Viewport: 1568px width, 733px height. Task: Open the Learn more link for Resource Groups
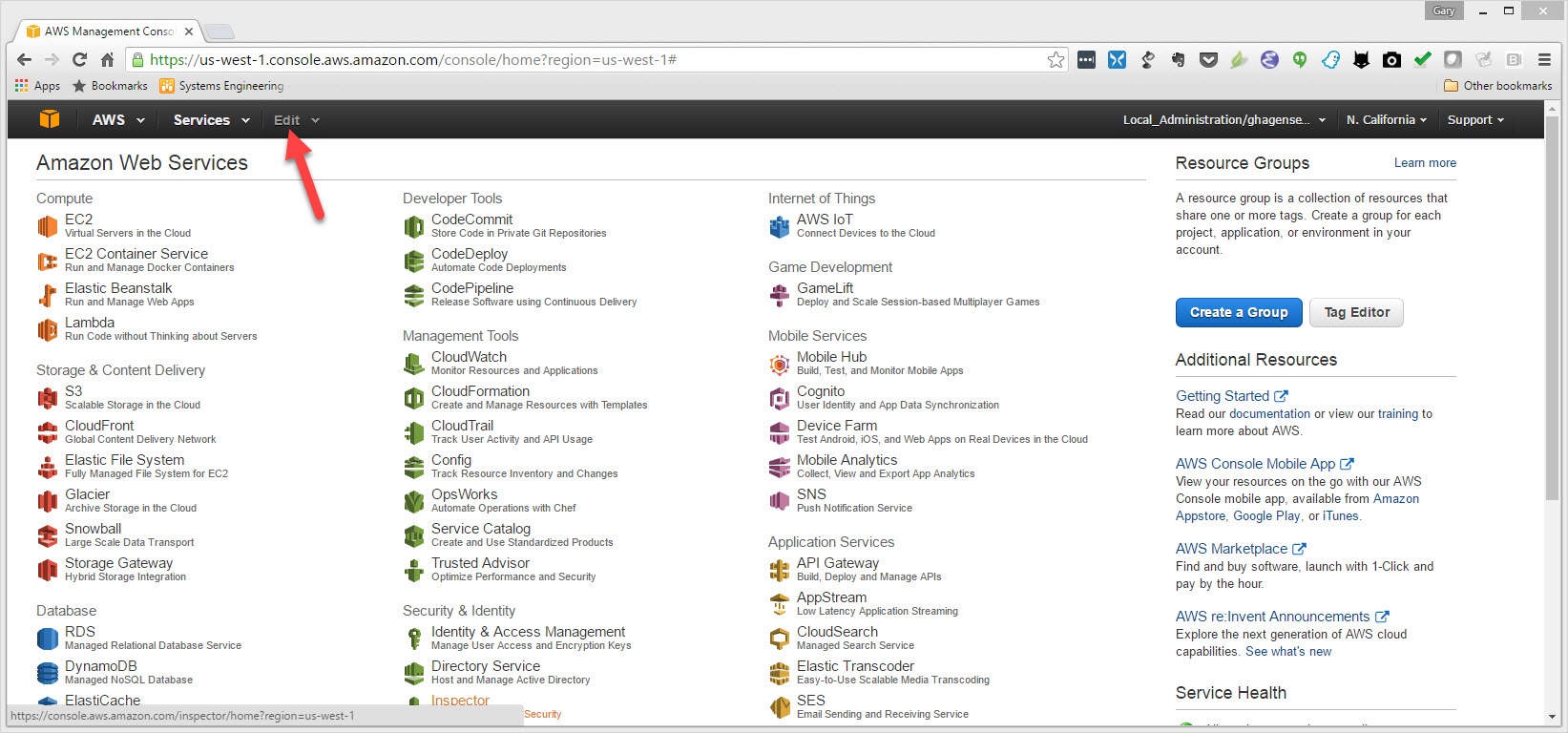coord(1425,163)
